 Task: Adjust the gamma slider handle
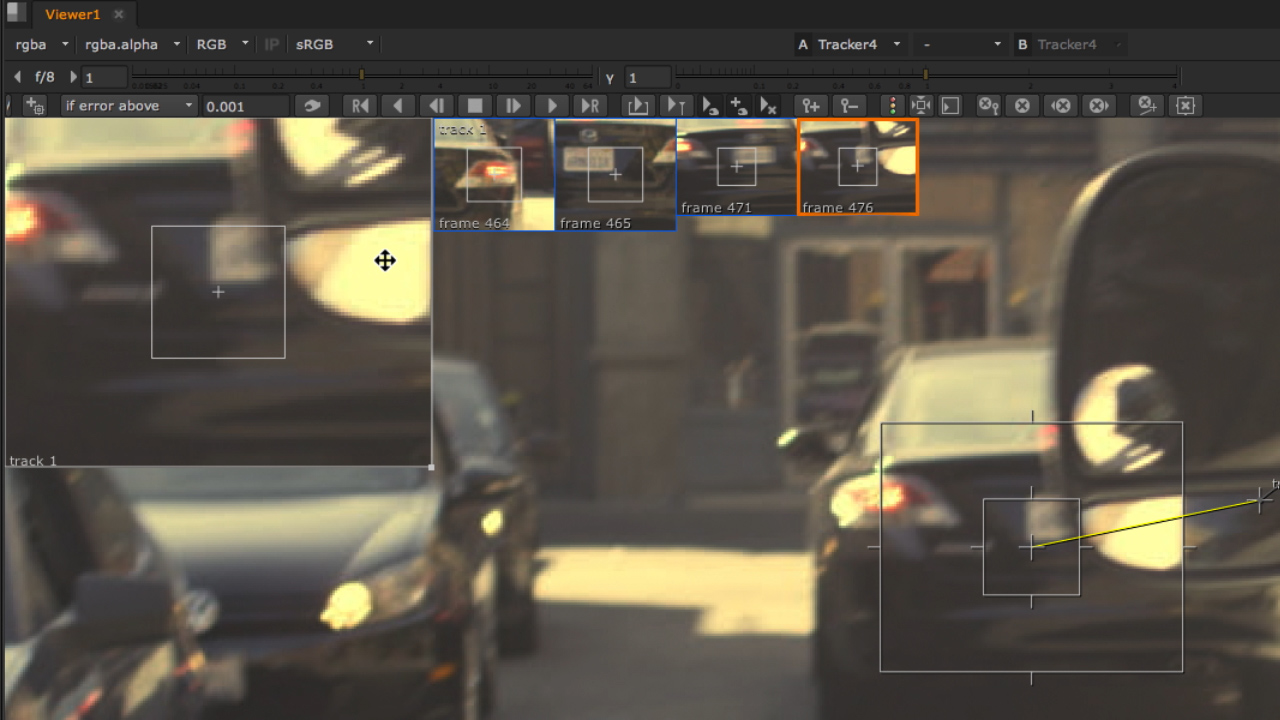(926, 74)
